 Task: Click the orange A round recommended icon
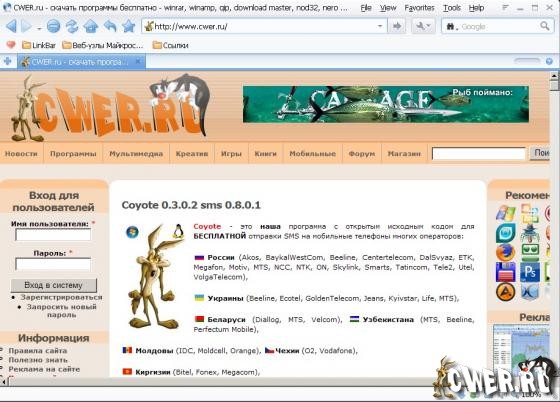[x=506, y=292]
